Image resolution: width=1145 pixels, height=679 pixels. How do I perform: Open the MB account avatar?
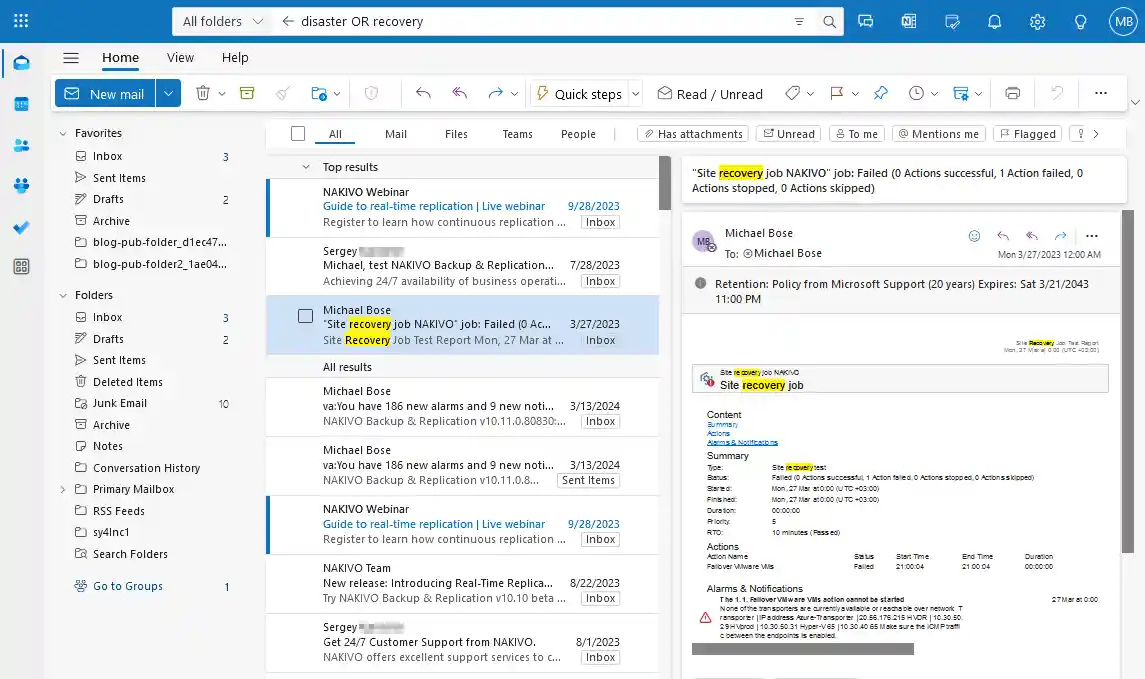(1123, 21)
